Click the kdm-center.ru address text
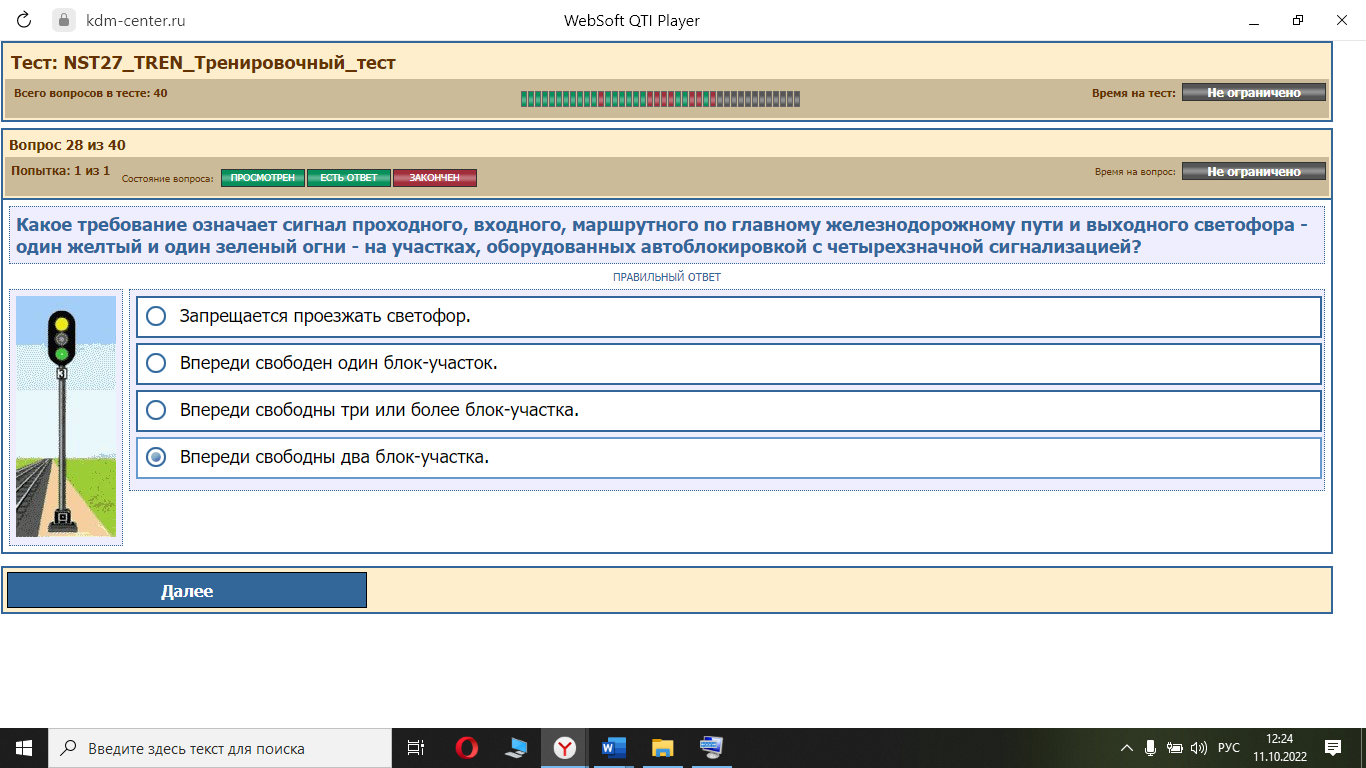Image resolution: width=1366 pixels, height=768 pixels. click(x=135, y=20)
